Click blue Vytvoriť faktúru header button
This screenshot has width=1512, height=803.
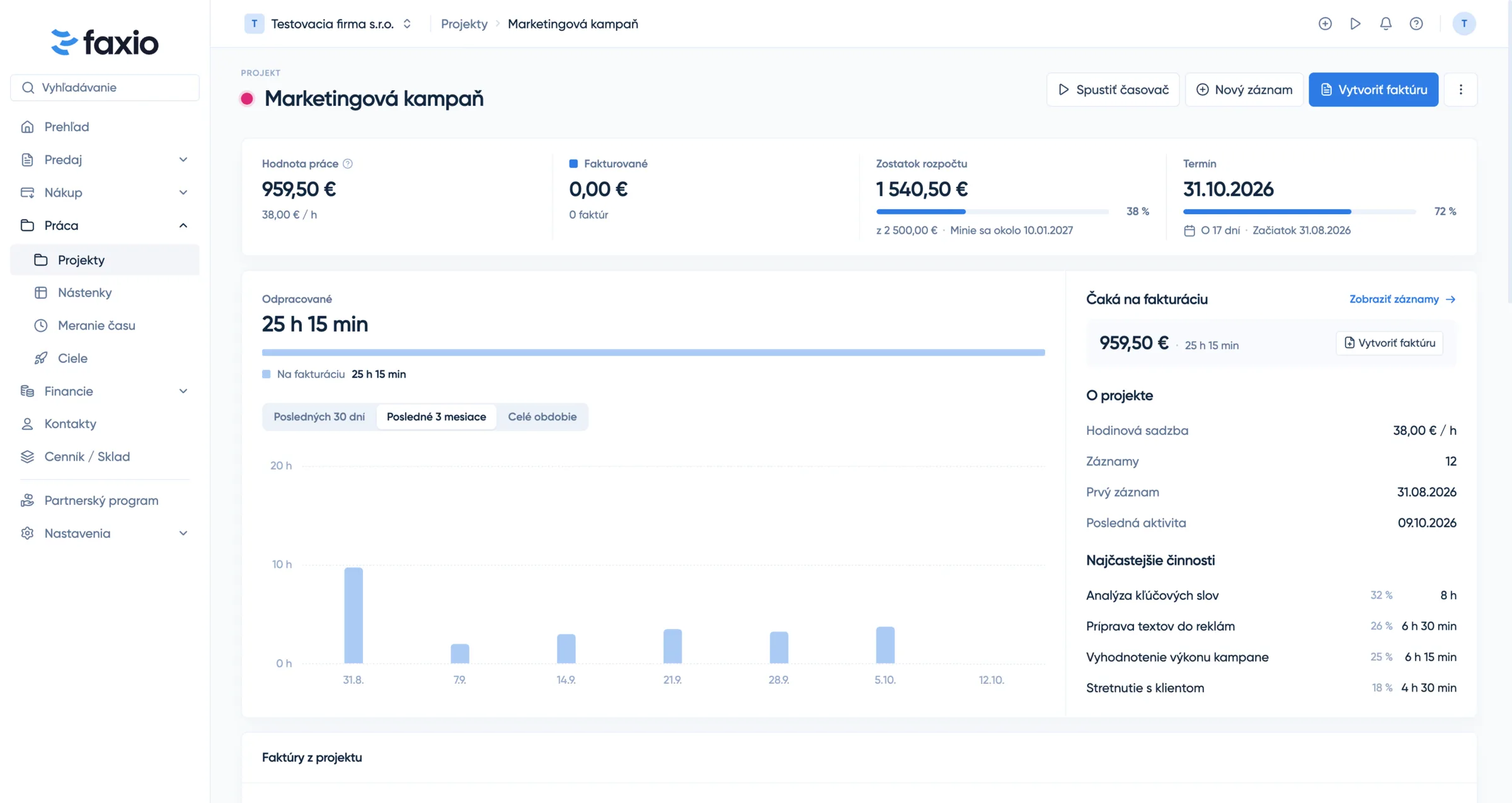[x=1373, y=90]
